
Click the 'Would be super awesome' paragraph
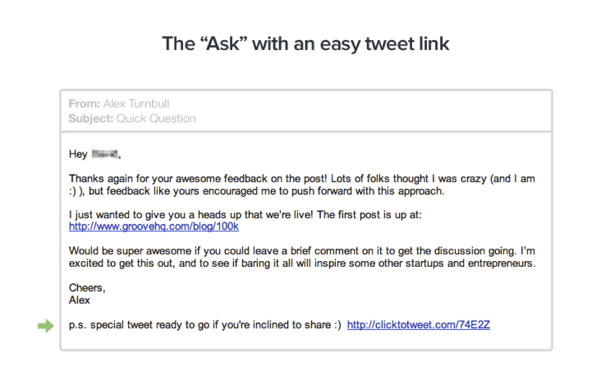point(302,257)
